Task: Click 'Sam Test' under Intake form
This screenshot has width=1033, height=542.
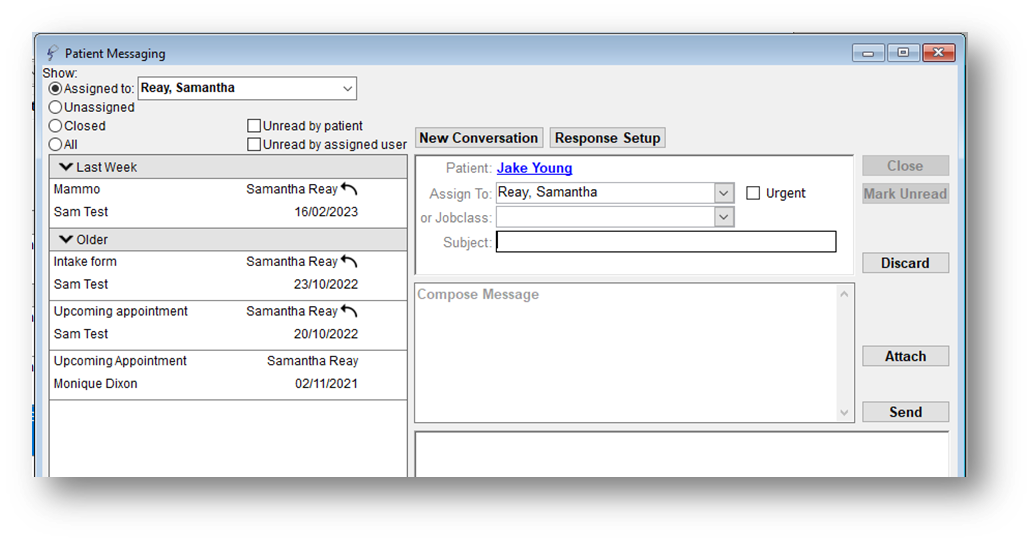Action: pos(80,285)
